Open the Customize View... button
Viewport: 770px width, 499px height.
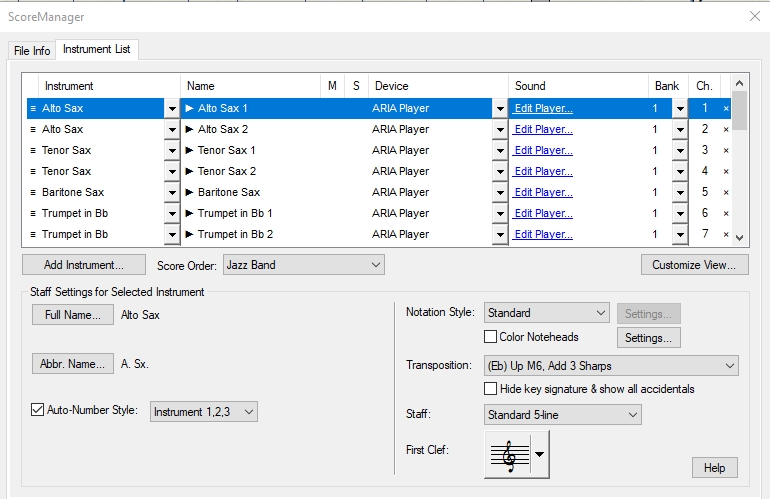tap(694, 265)
